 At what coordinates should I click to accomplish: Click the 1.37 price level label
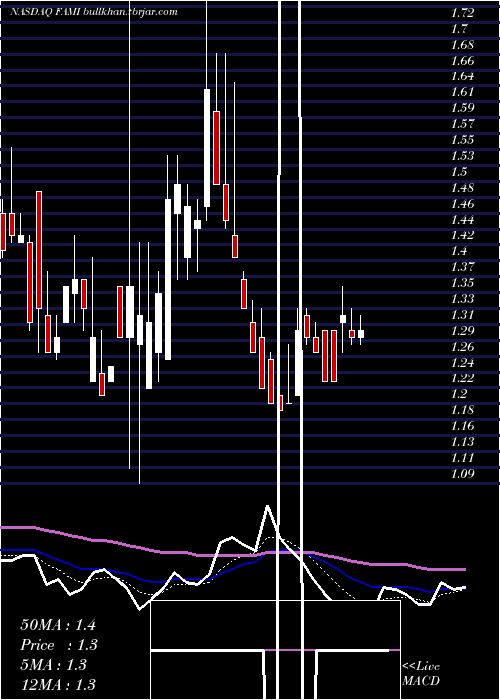[462, 267]
